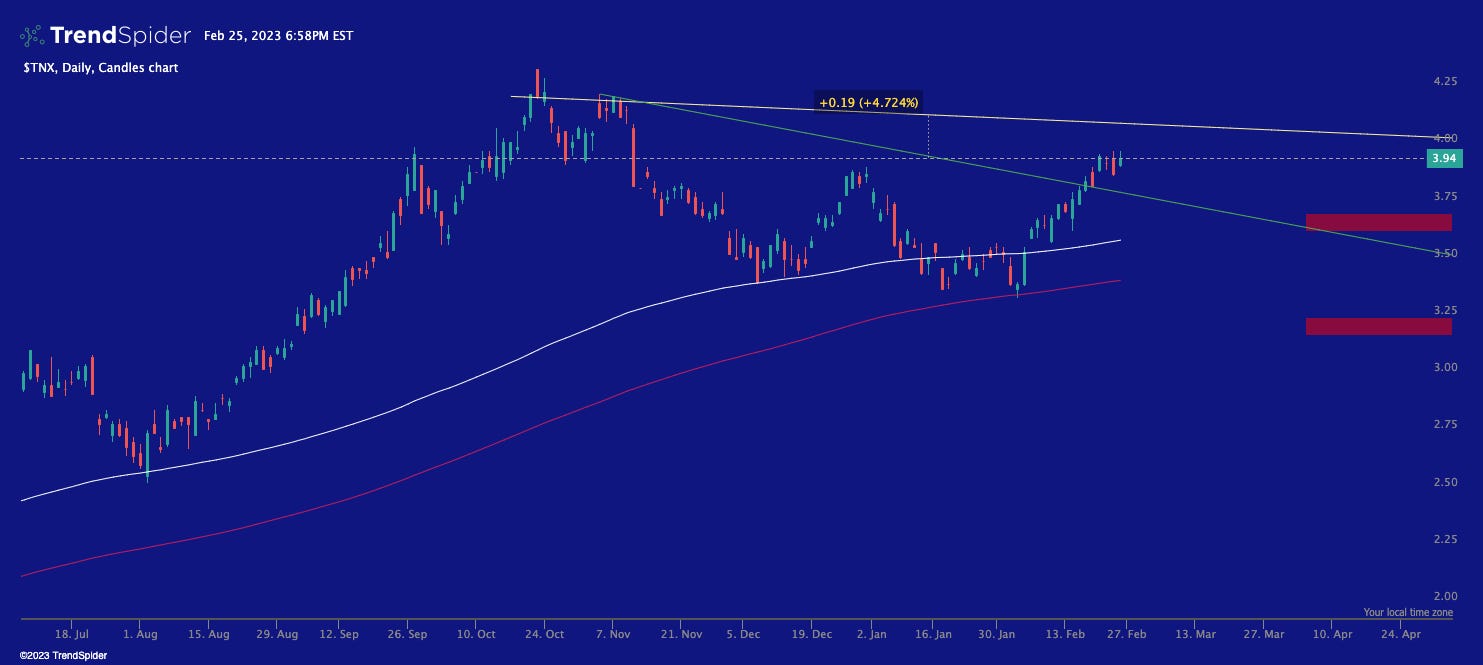Select the 29. Aug date label
Screen dimensions: 1483x665
[x=277, y=634]
